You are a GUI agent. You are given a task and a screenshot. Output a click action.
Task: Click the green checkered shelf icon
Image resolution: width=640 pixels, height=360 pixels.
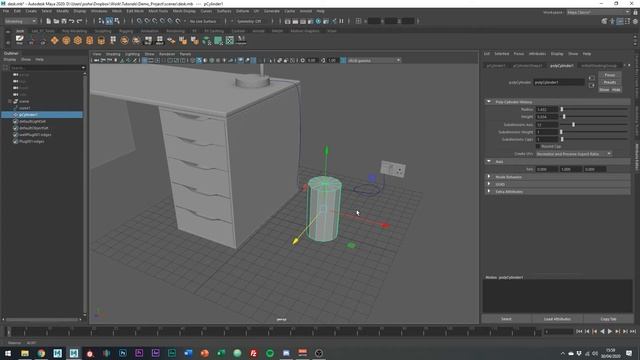point(230,40)
